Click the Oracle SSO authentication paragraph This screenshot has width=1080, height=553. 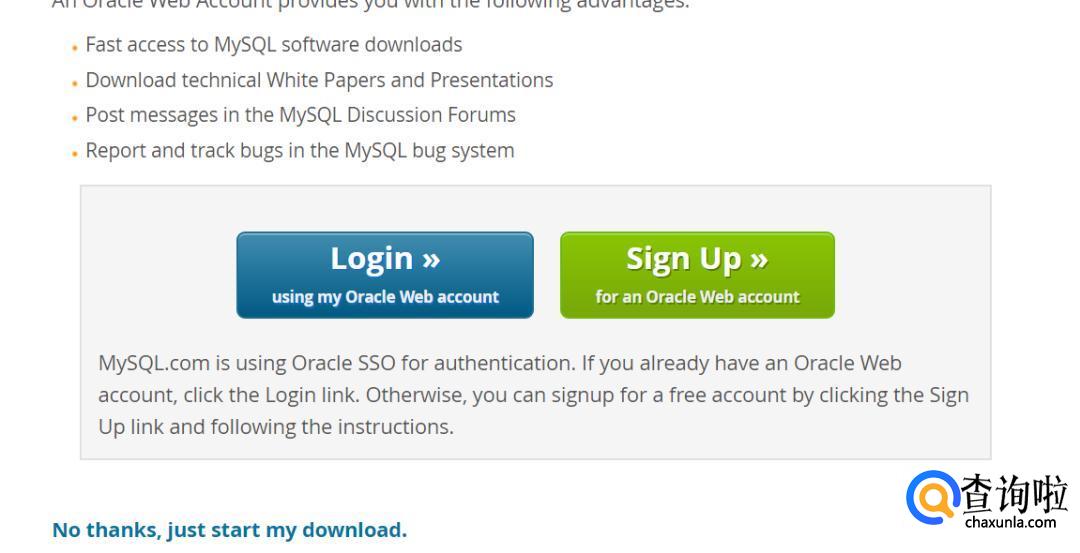point(533,394)
